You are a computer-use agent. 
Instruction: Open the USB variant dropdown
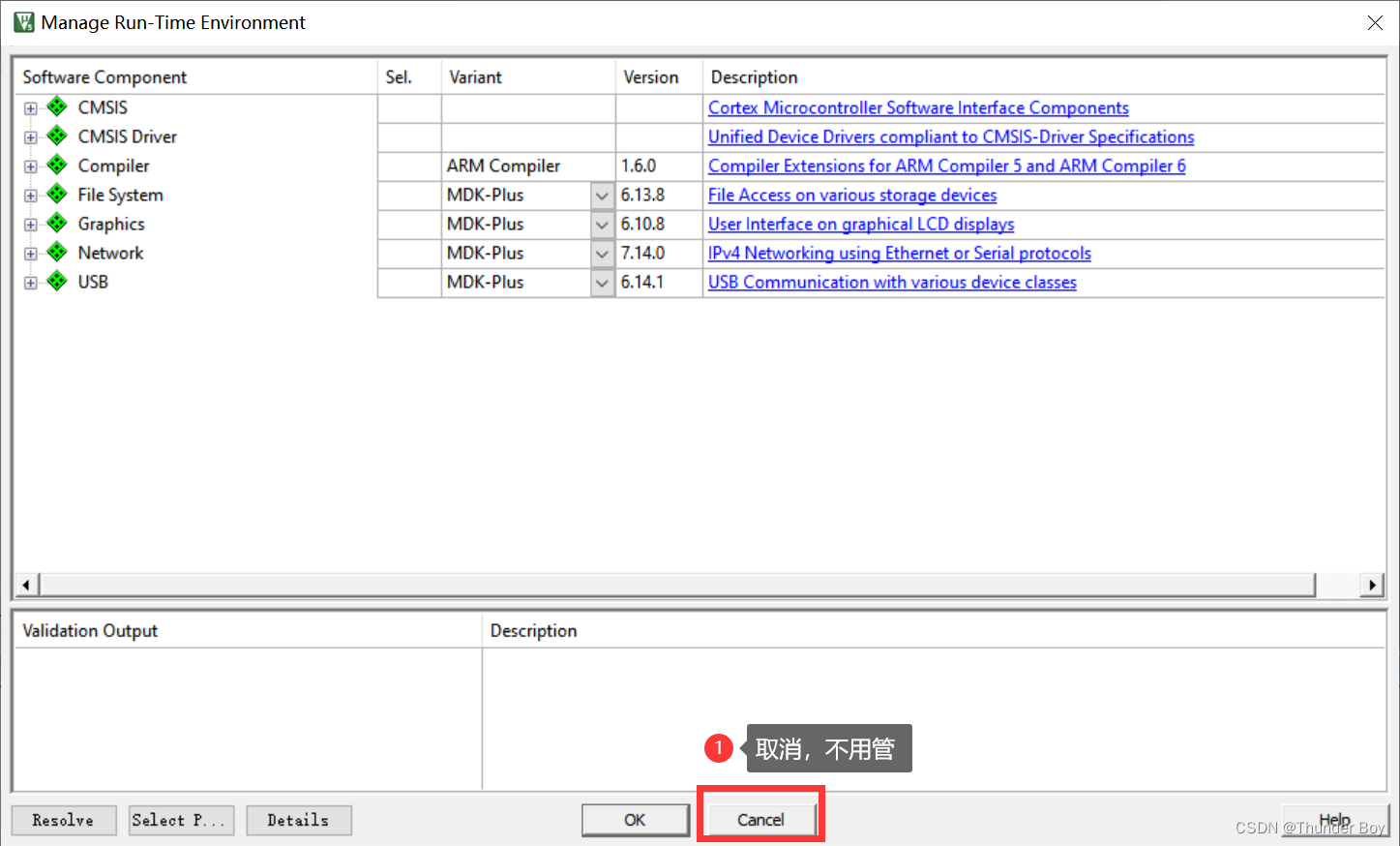point(602,283)
